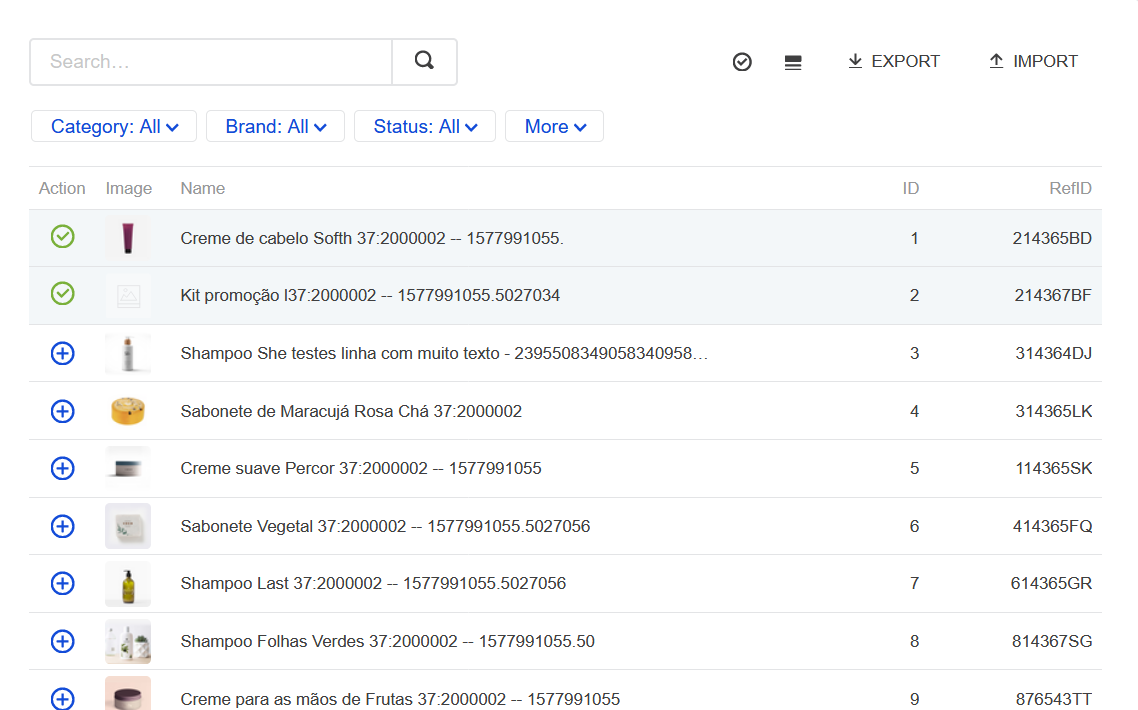Image resolution: width=1138 pixels, height=710 pixels.
Task: Click the Name column header
Action: [x=203, y=188]
